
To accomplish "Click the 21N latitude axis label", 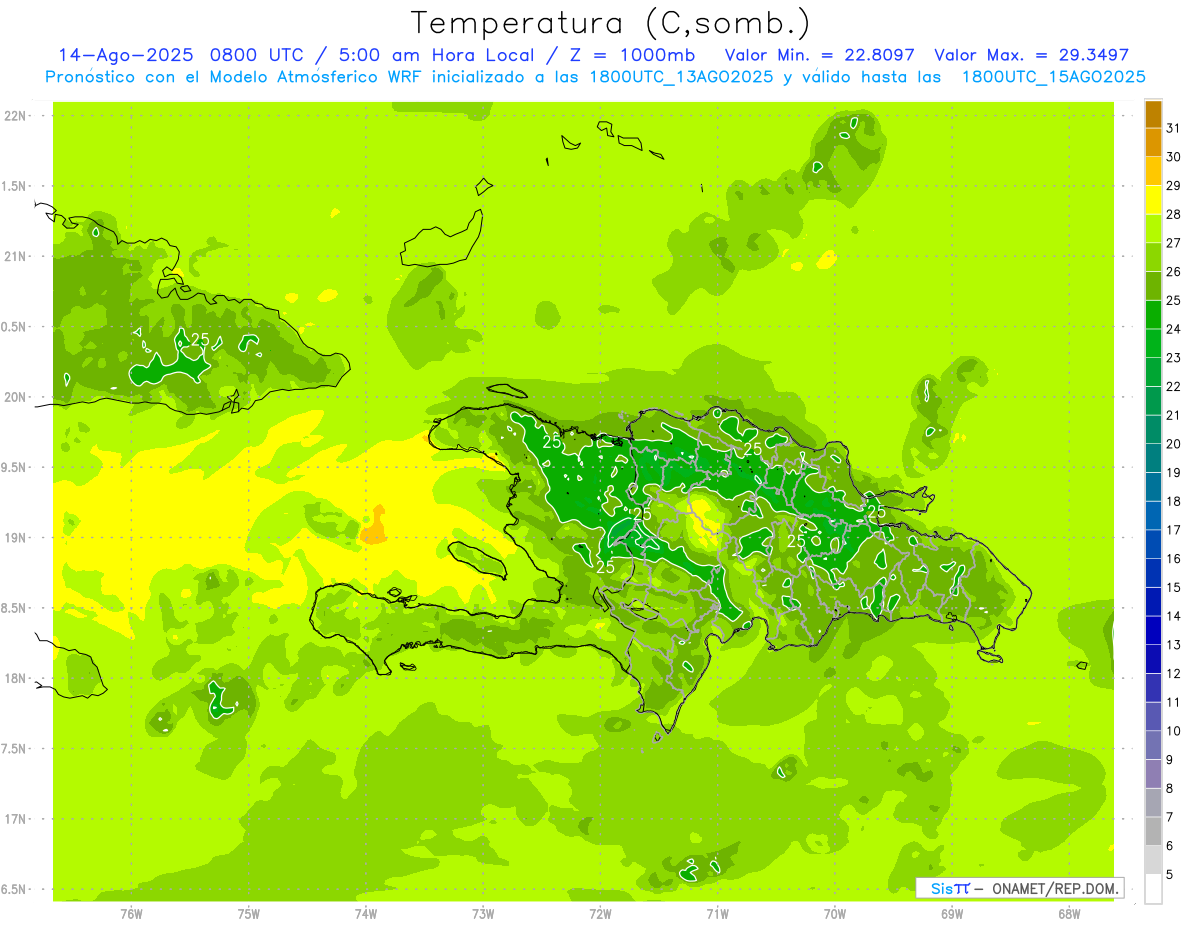I will click(x=15, y=256).
